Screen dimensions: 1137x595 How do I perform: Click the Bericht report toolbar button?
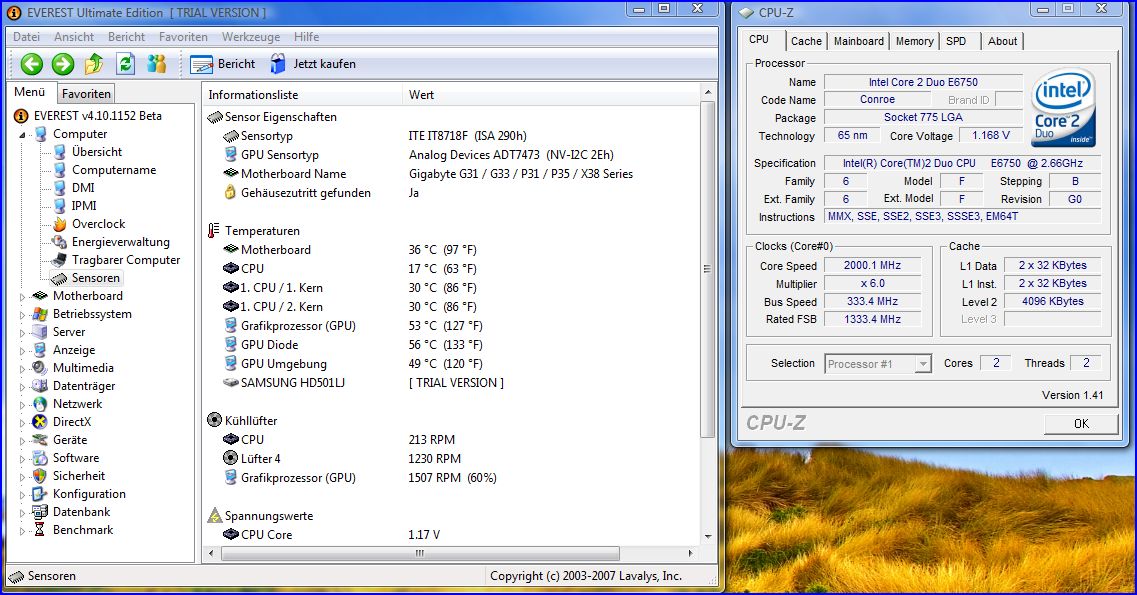[223, 64]
